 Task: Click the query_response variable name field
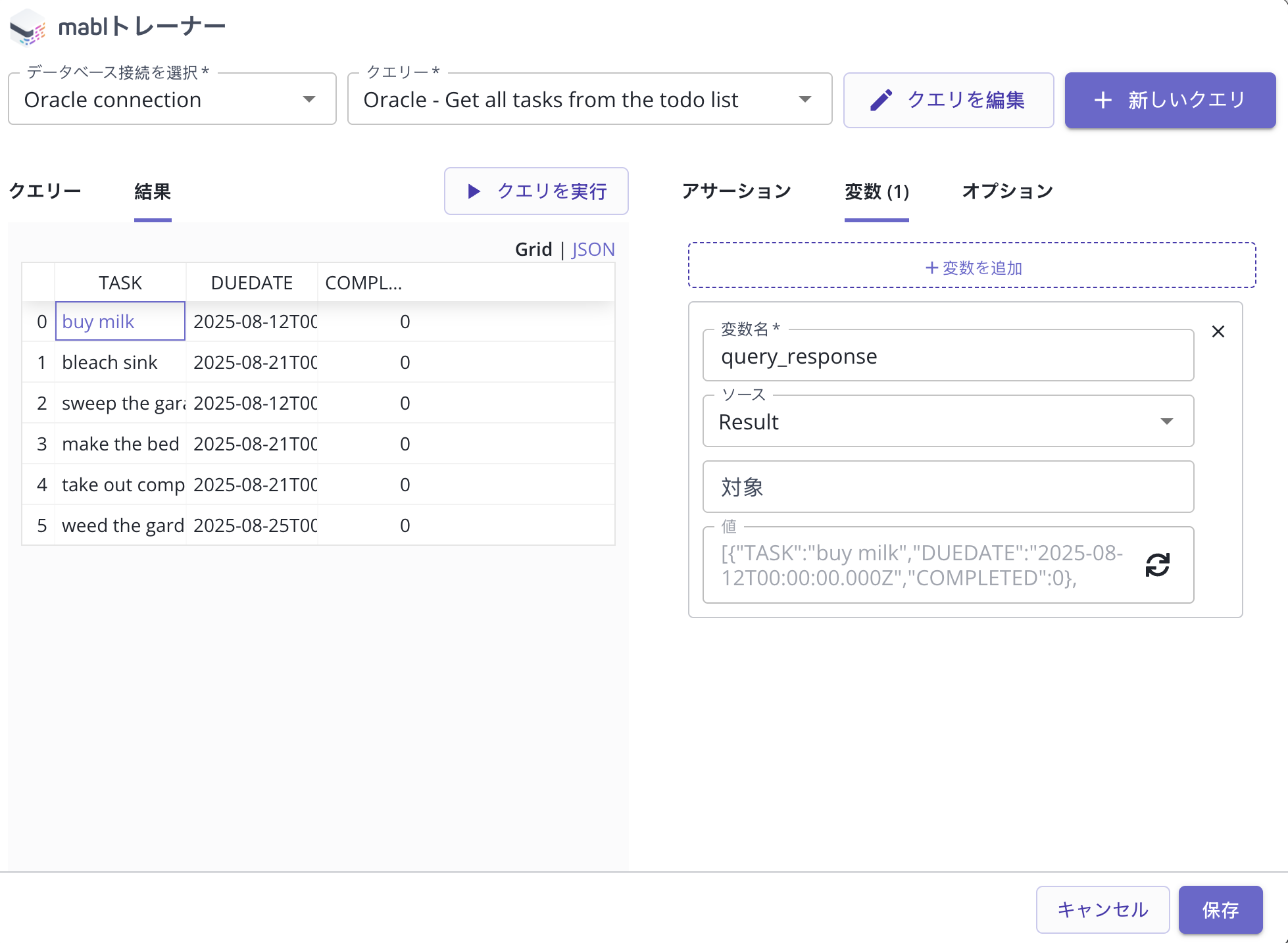tap(947, 356)
